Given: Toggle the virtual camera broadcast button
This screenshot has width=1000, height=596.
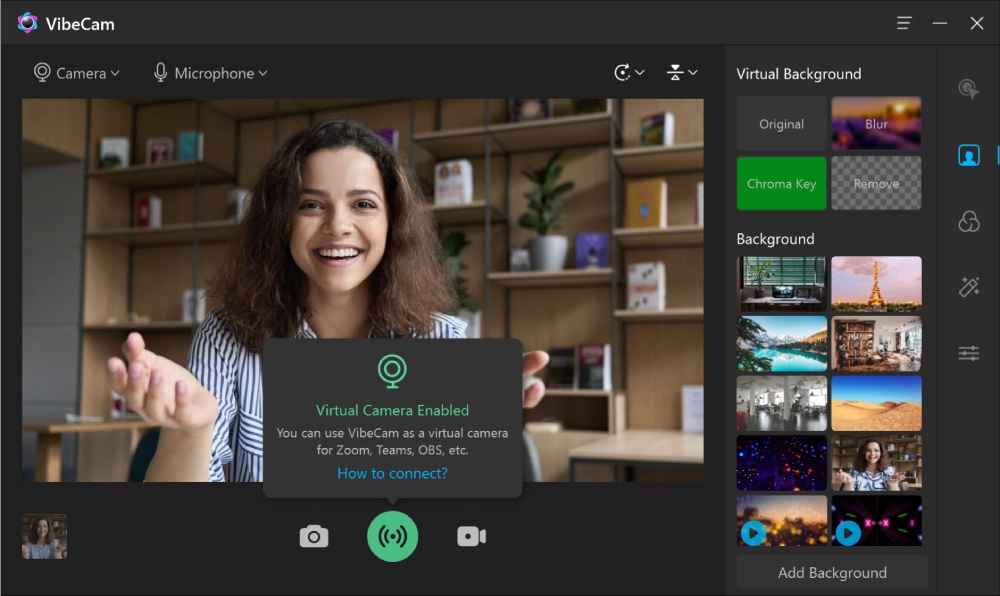Looking at the screenshot, I should tap(392, 537).
